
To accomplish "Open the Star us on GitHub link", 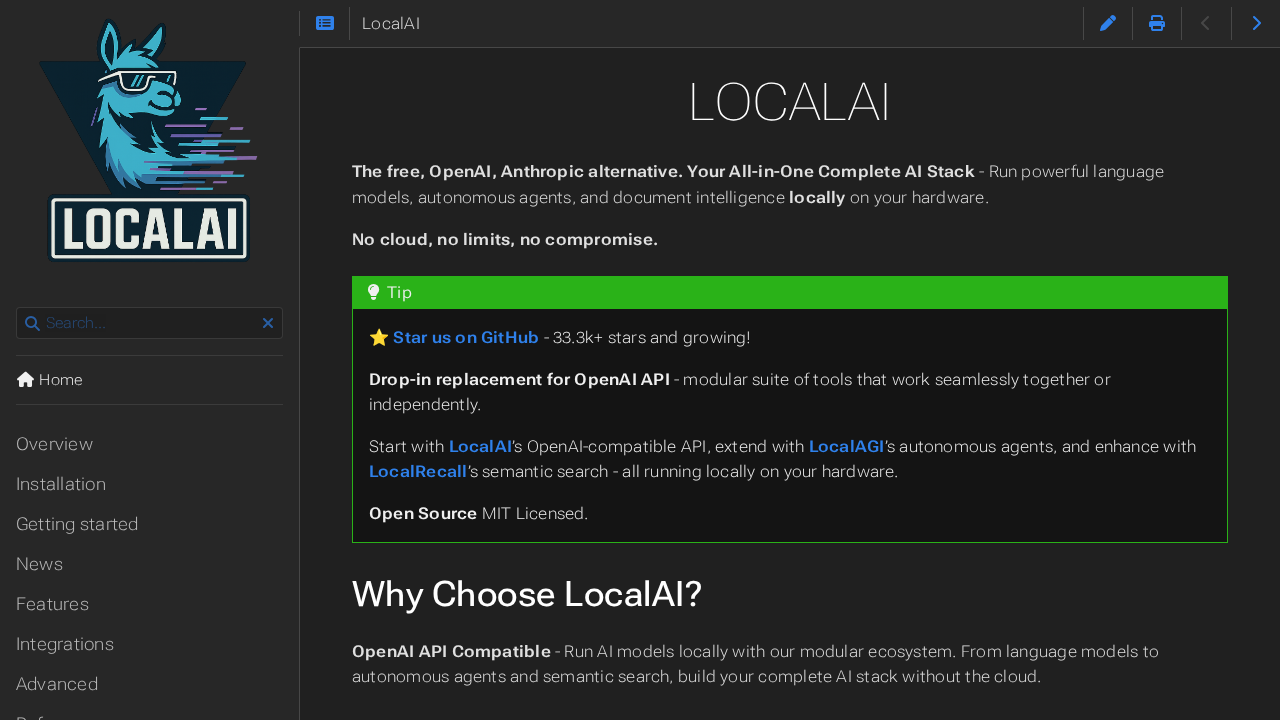I will (465, 337).
